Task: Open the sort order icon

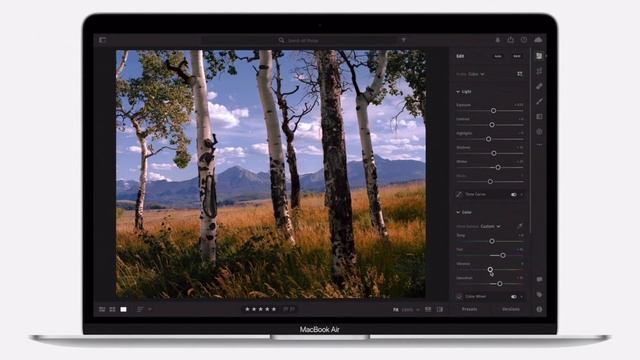Action: point(140,309)
